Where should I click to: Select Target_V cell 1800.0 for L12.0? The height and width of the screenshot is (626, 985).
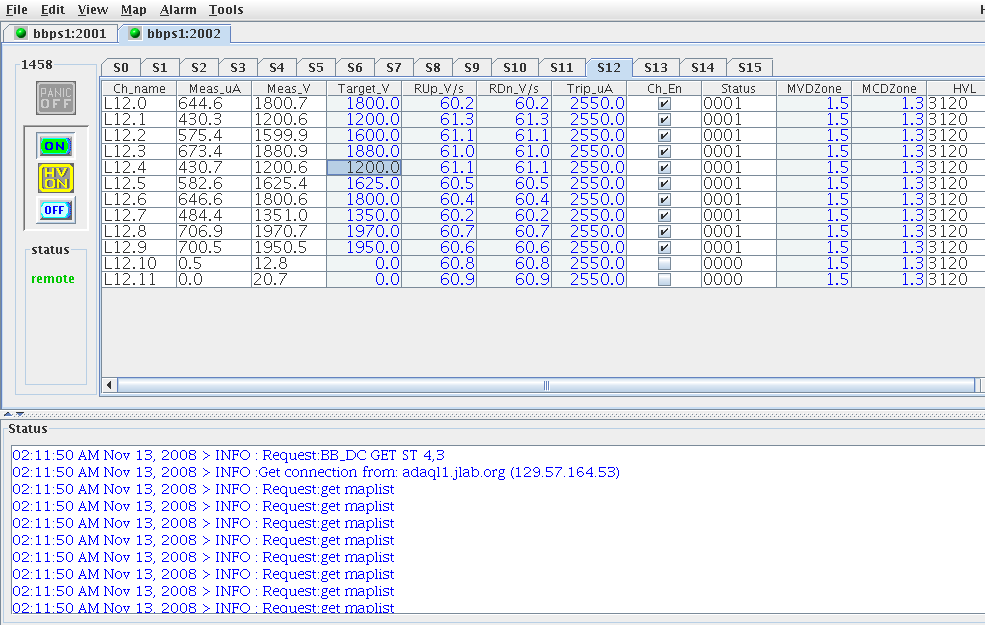click(364, 104)
